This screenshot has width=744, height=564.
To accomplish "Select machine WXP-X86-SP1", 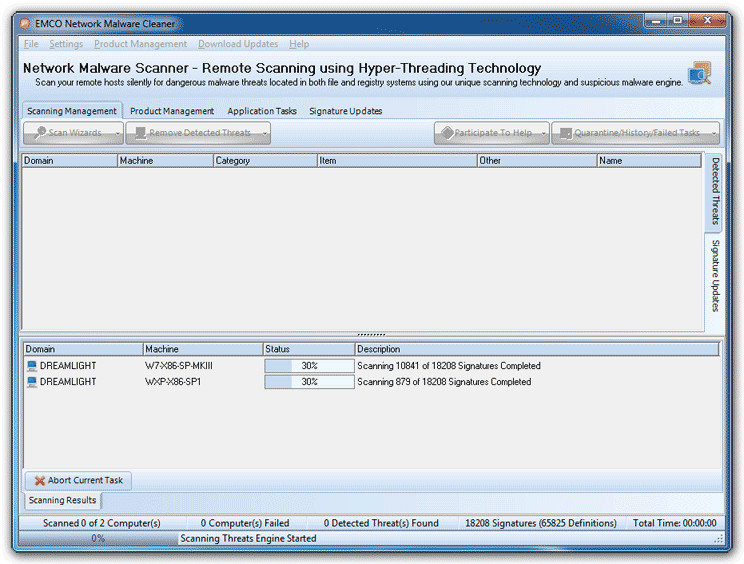I will [x=173, y=382].
